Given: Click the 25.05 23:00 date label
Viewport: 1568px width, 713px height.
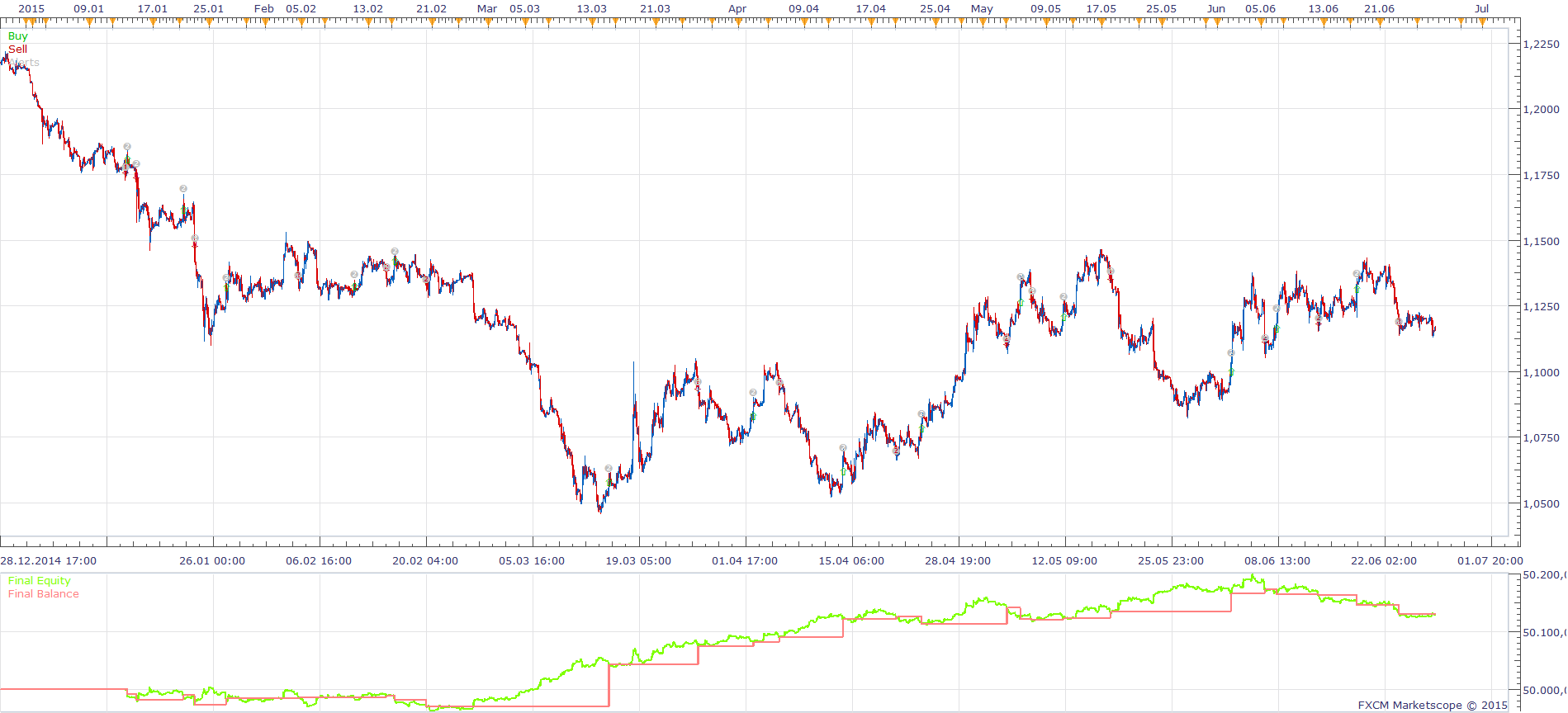Looking at the screenshot, I should 1171,561.
